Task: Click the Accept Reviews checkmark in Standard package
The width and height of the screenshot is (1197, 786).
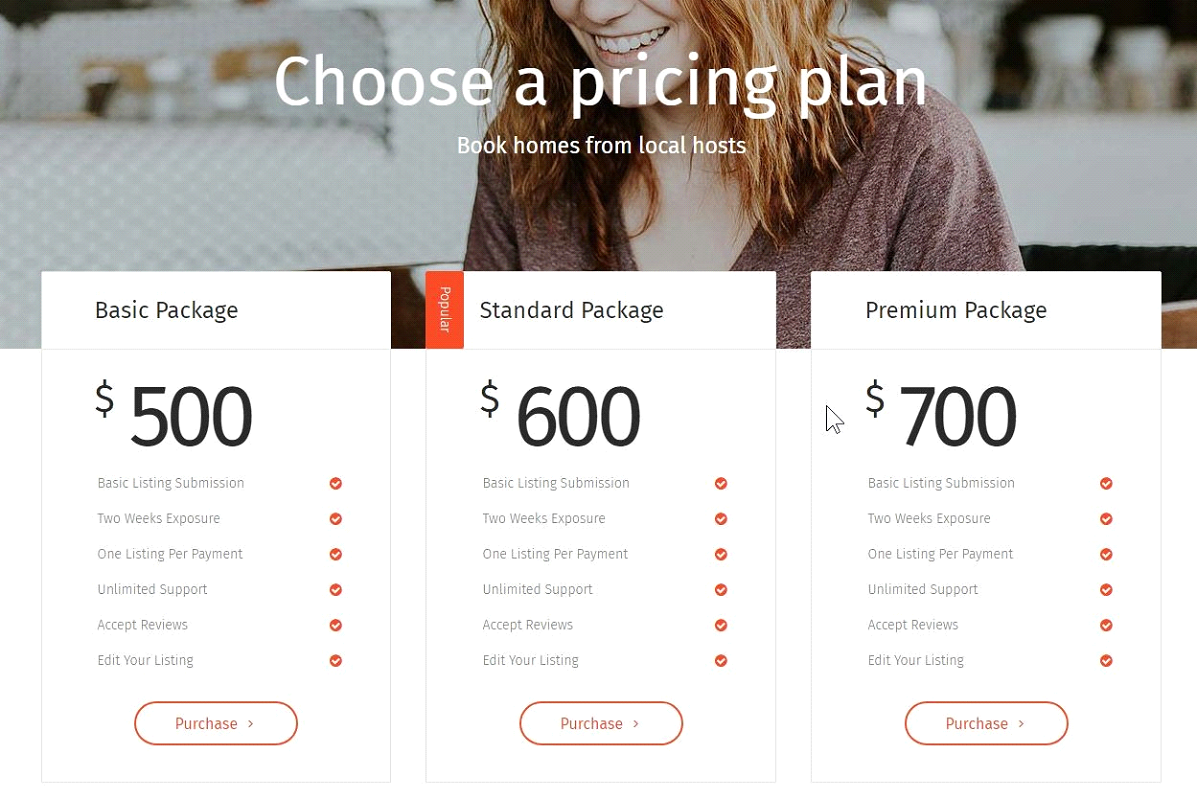Action: pyautogui.click(x=721, y=625)
